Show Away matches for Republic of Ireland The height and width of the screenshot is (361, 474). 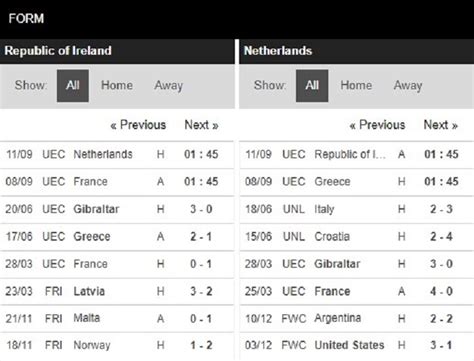click(x=169, y=86)
